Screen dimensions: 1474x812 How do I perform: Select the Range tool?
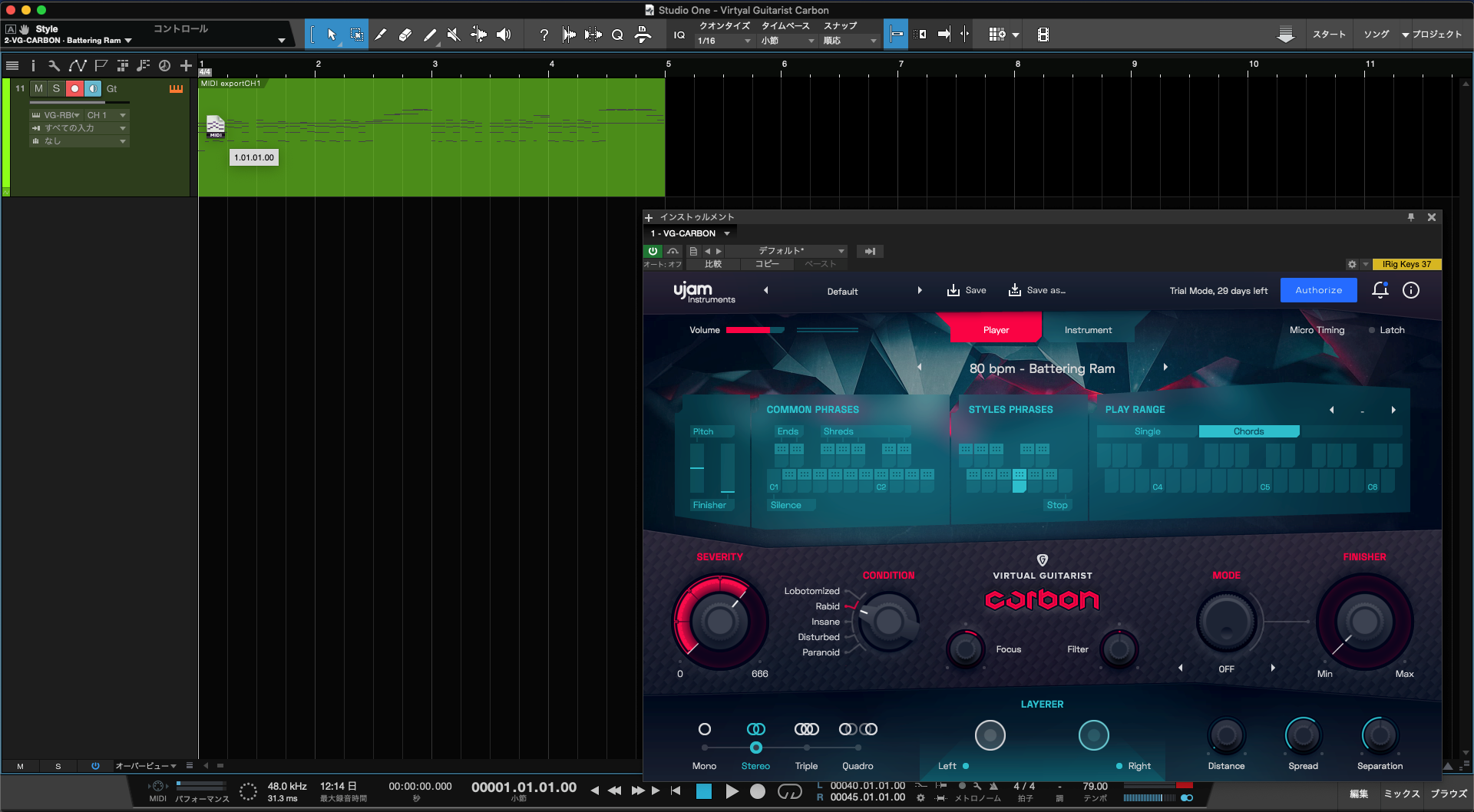(357, 35)
